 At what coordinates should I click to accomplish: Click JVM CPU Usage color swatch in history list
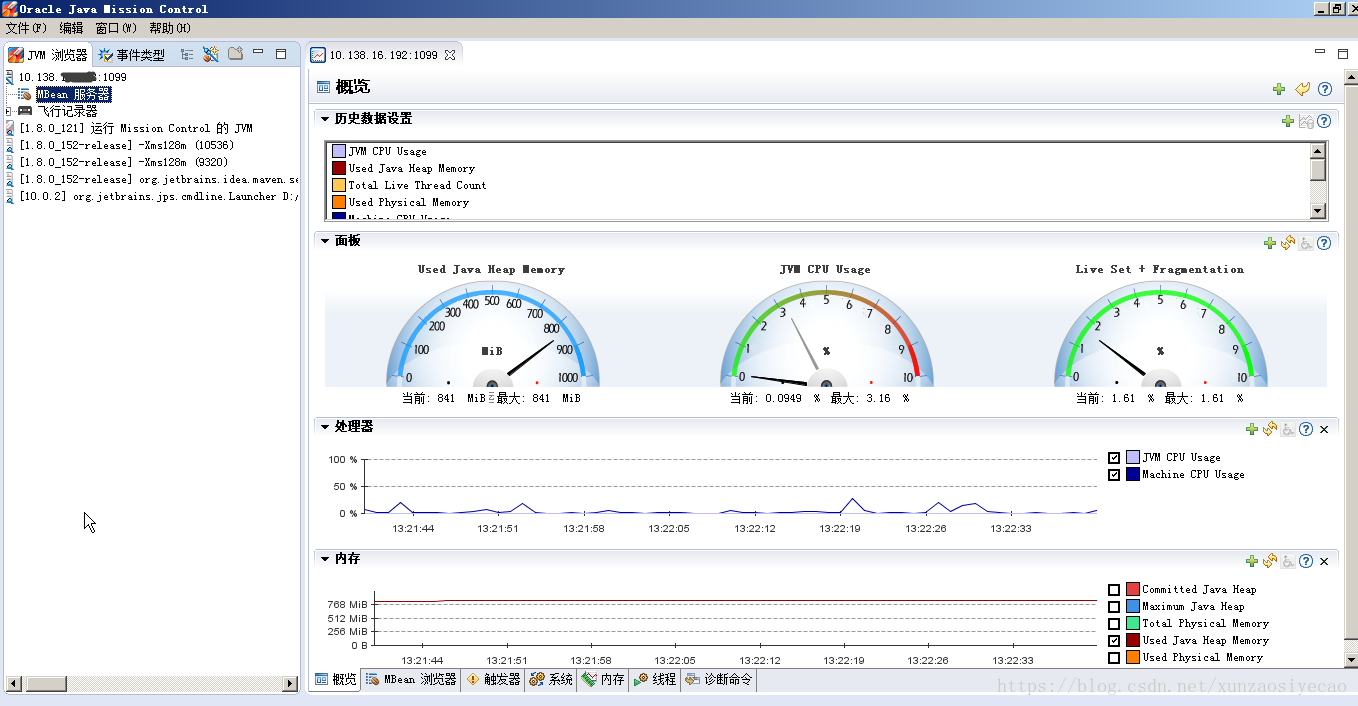(x=339, y=152)
